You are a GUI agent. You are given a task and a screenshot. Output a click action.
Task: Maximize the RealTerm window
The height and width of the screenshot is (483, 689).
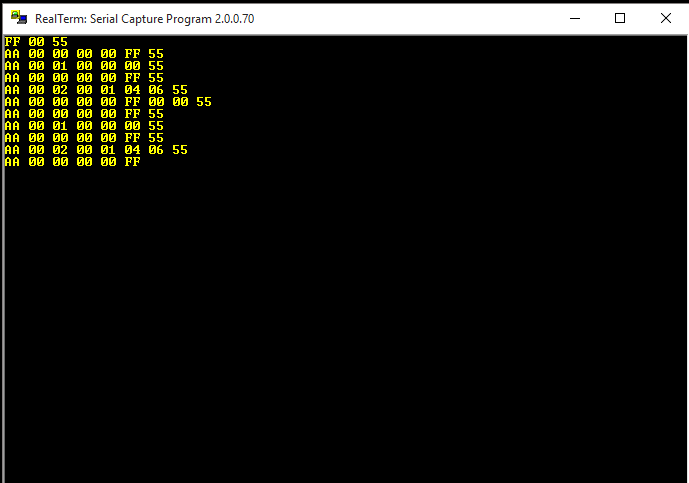click(x=620, y=18)
